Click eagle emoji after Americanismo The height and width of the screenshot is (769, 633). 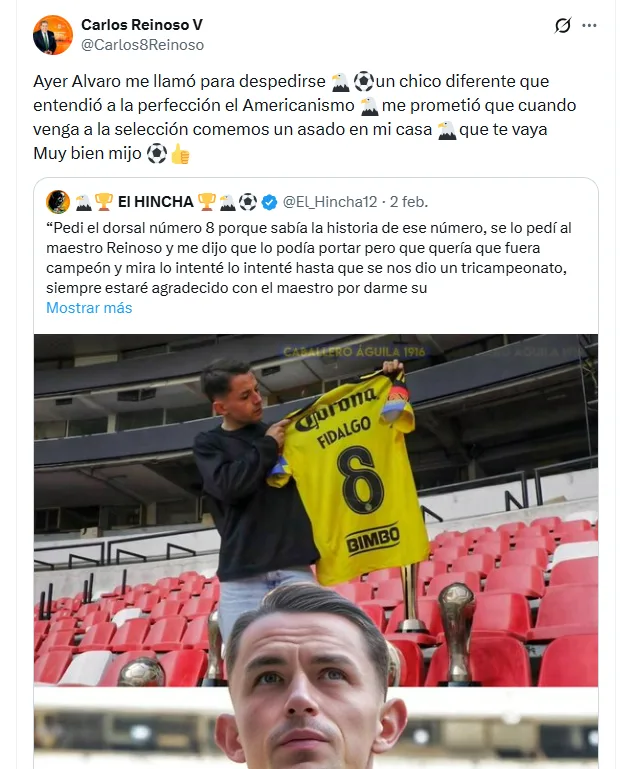369,105
